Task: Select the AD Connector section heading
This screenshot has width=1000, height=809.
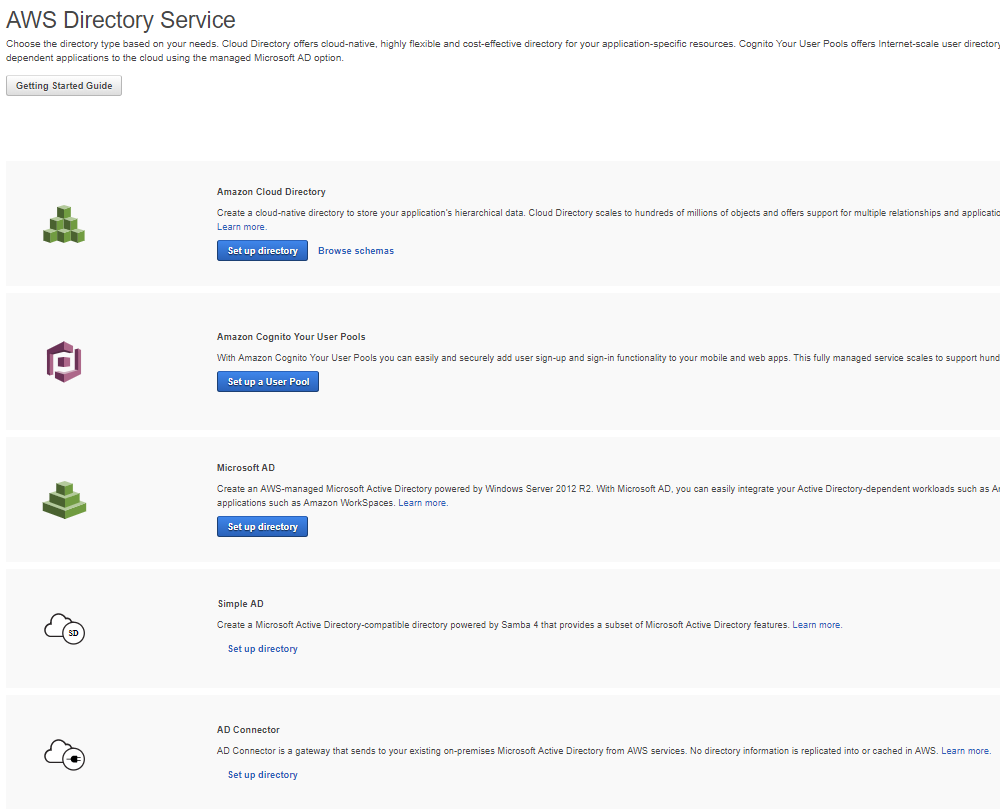Action: [248, 730]
